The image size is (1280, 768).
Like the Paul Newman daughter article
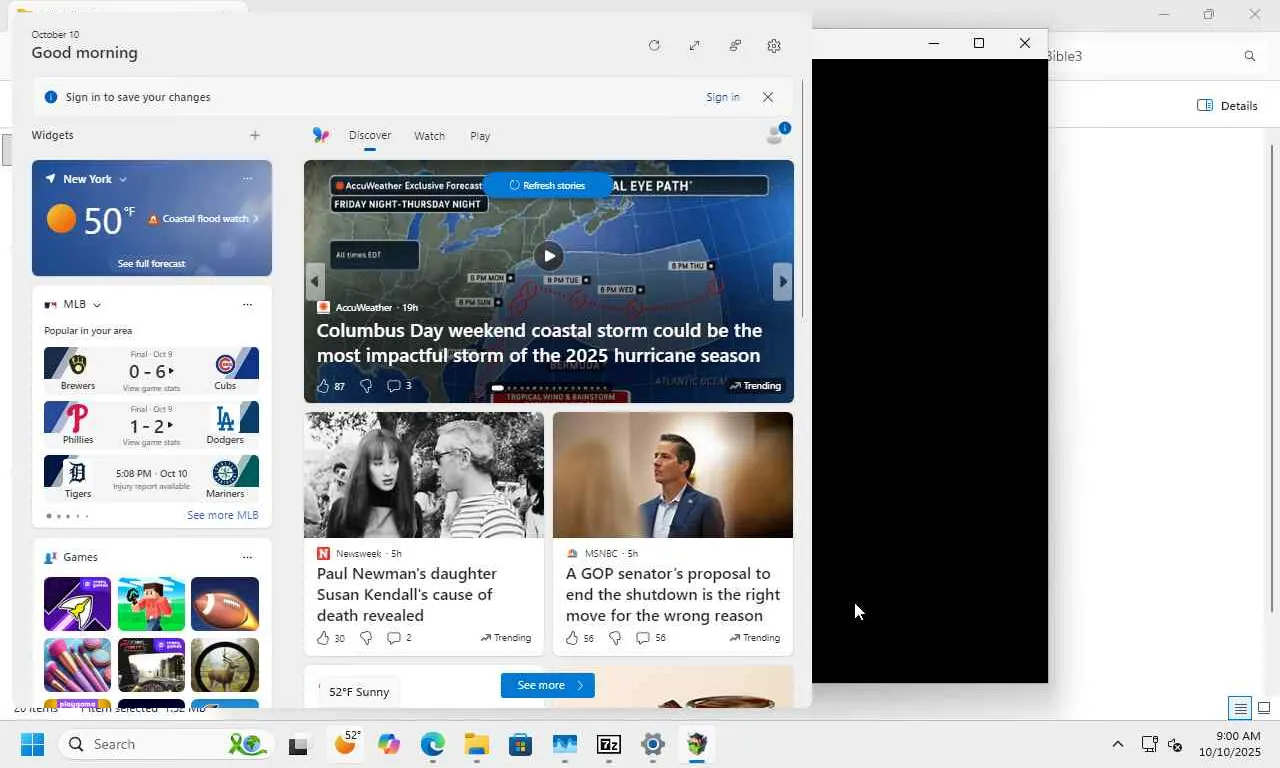323,638
